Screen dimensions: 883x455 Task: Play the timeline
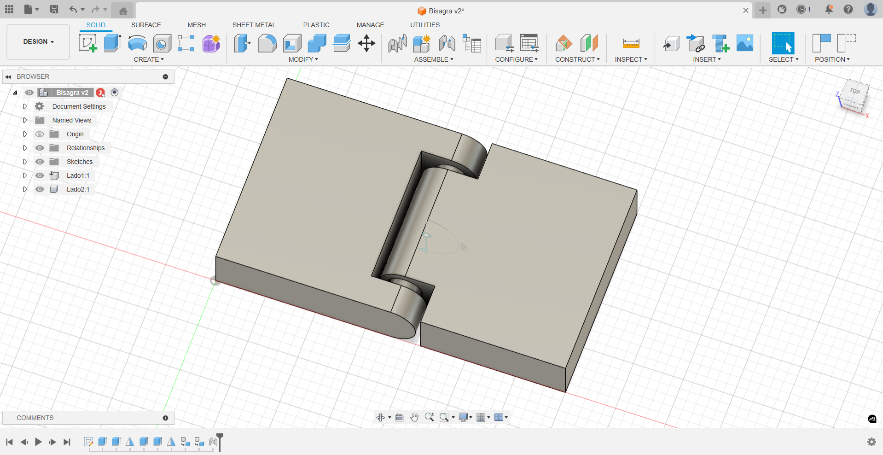tap(38, 442)
